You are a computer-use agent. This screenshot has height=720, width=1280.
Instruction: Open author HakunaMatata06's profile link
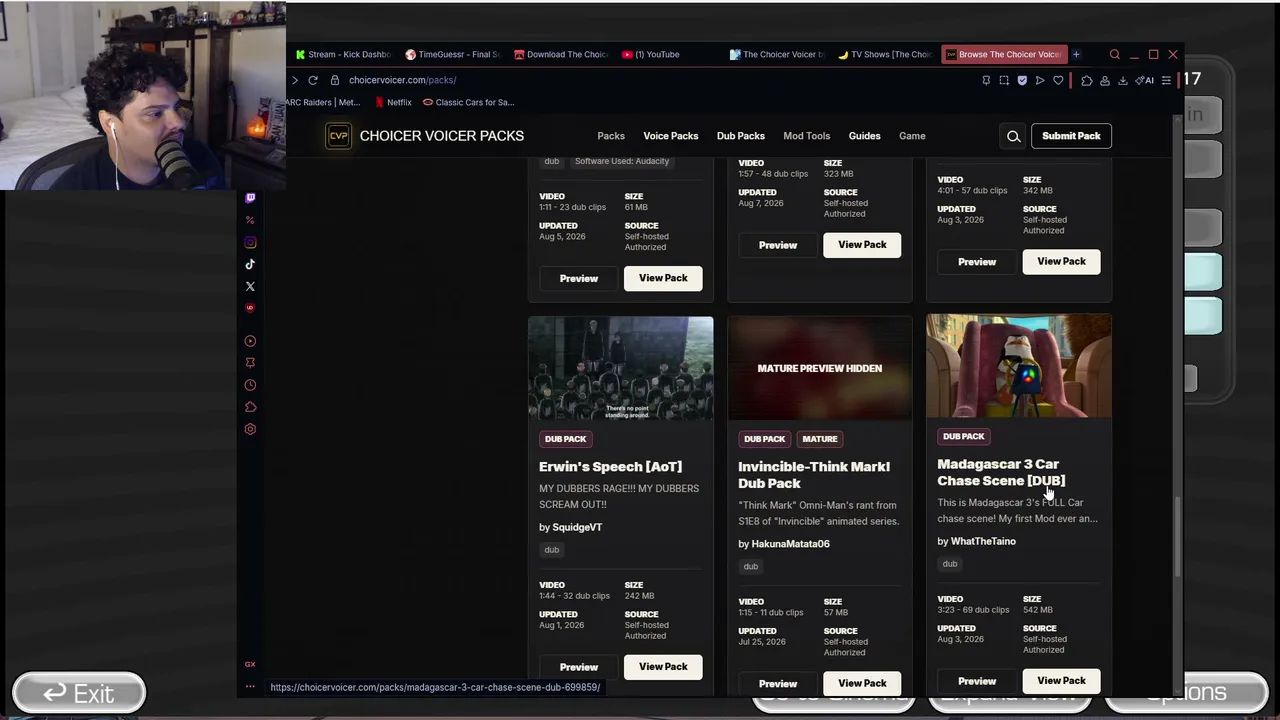790,544
